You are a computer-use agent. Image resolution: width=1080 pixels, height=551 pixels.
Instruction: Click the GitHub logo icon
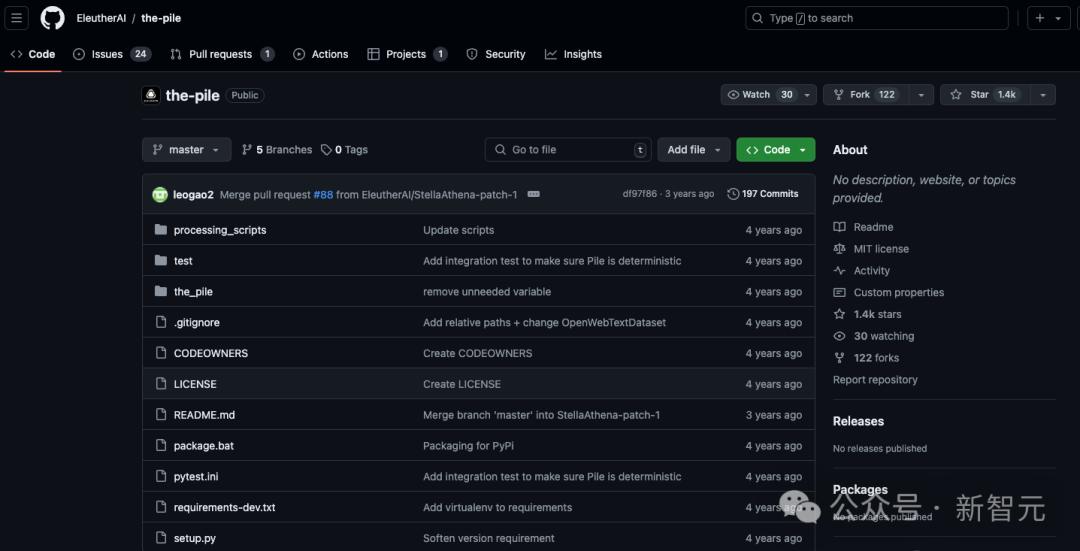52,18
